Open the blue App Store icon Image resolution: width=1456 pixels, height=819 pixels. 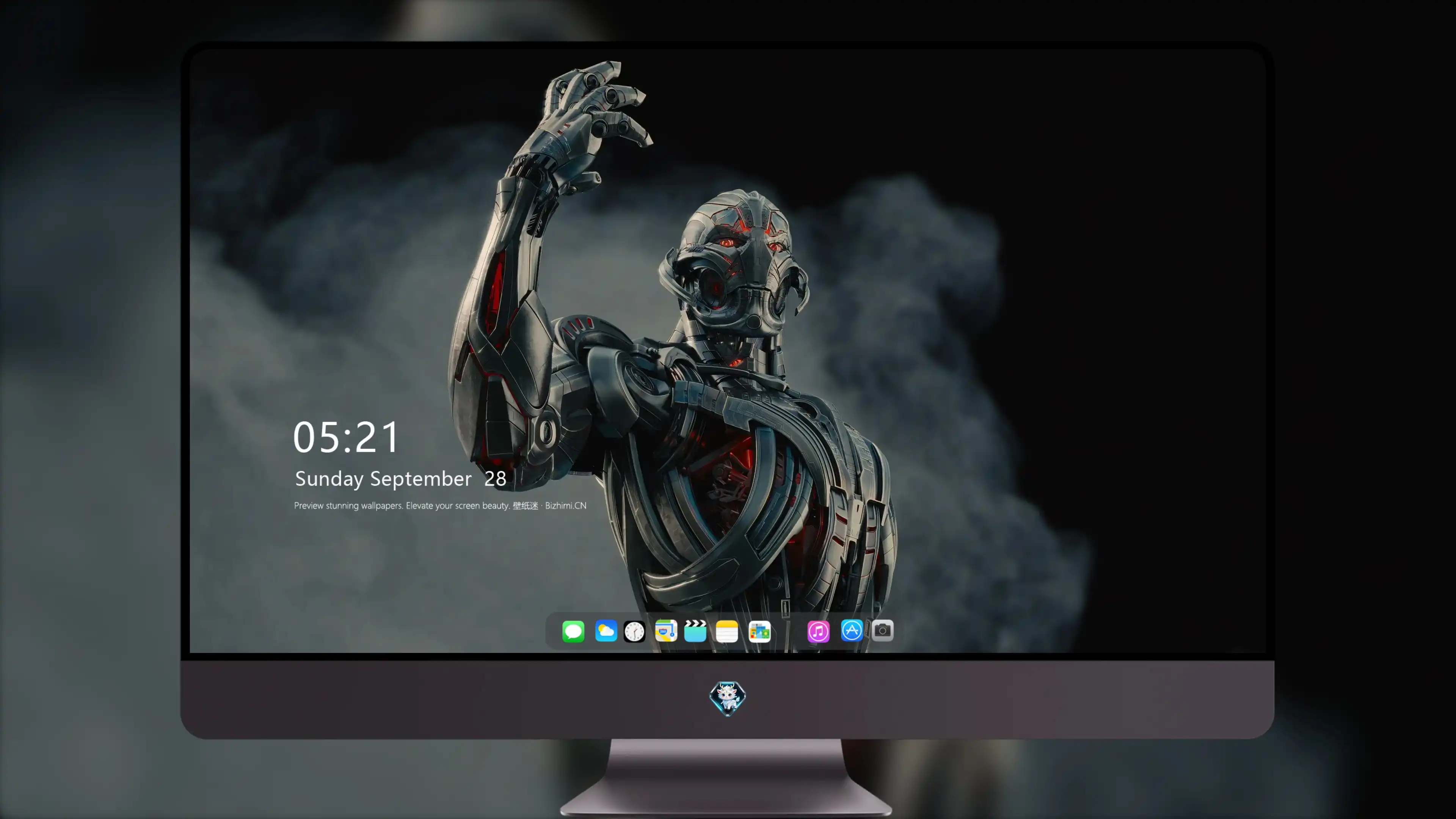coord(852,630)
